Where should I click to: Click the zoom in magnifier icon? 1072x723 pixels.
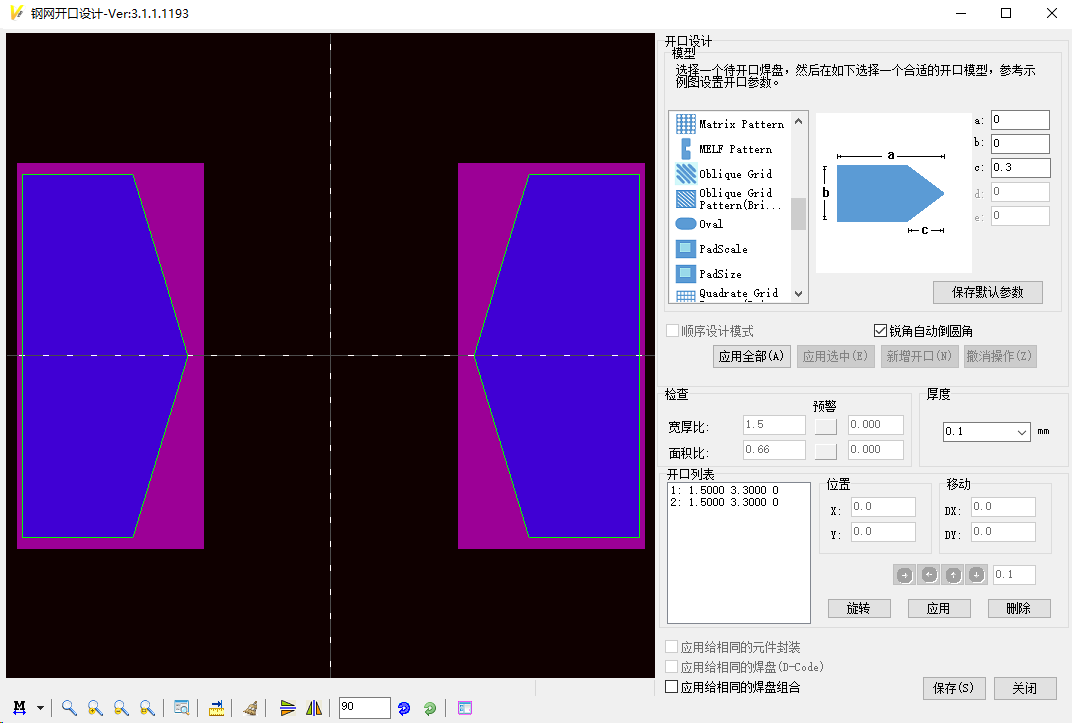point(95,708)
